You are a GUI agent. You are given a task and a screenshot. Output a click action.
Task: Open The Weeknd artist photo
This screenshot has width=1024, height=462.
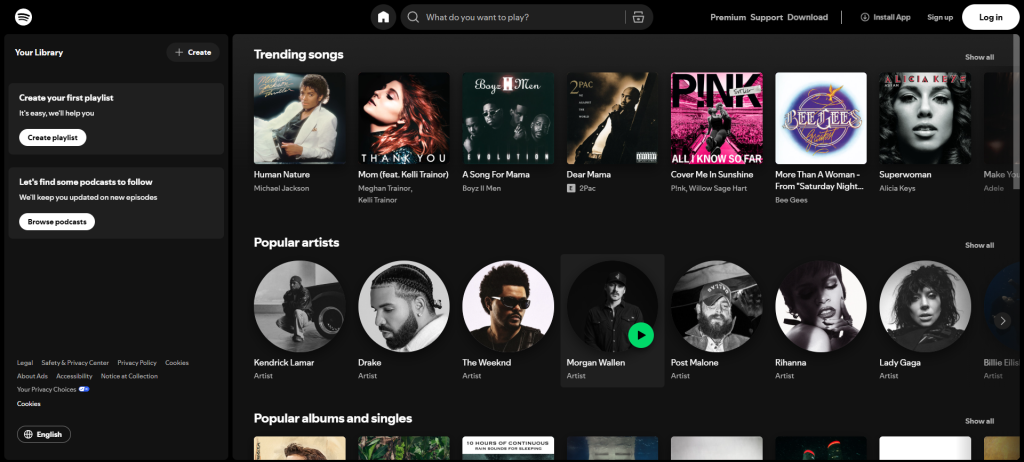coord(508,306)
